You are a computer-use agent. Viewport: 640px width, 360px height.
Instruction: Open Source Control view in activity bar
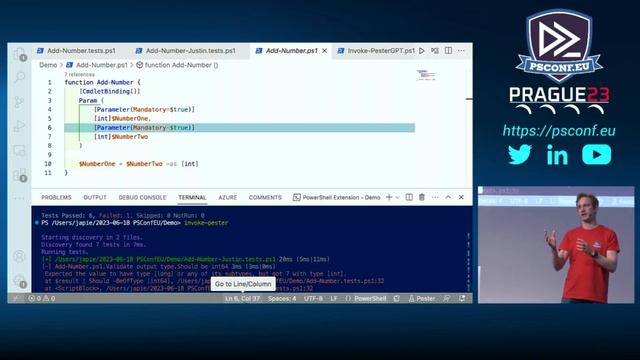pyautogui.click(x=19, y=102)
